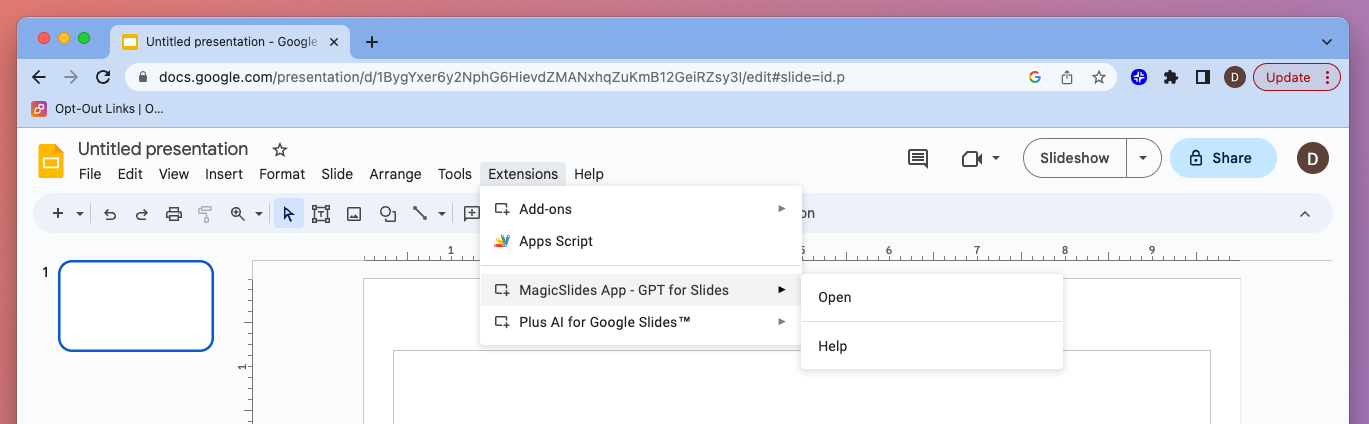Open the Slide menu
Image resolution: width=1369 pixels, height=424 pixels.
337,174
